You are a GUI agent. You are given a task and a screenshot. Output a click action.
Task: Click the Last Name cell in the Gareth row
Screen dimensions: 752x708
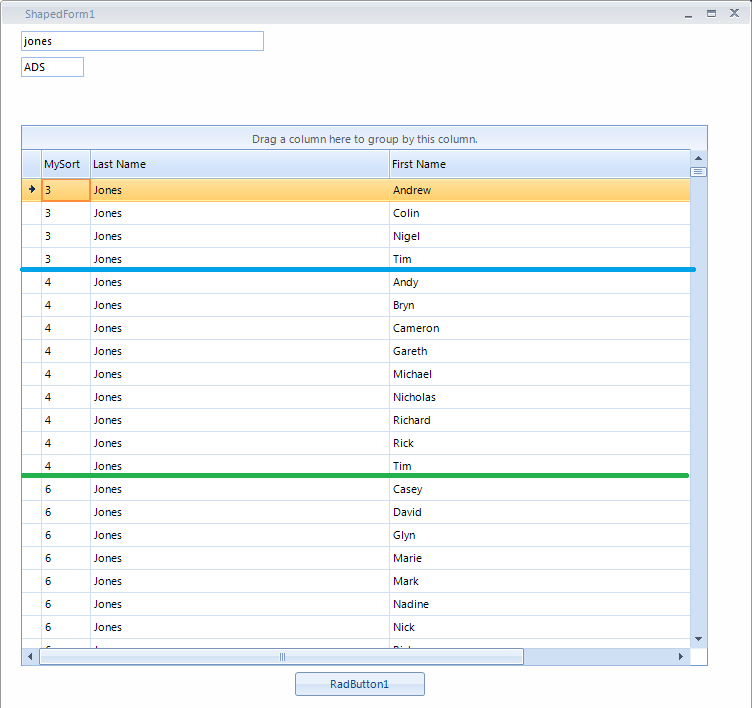point(240,351)
